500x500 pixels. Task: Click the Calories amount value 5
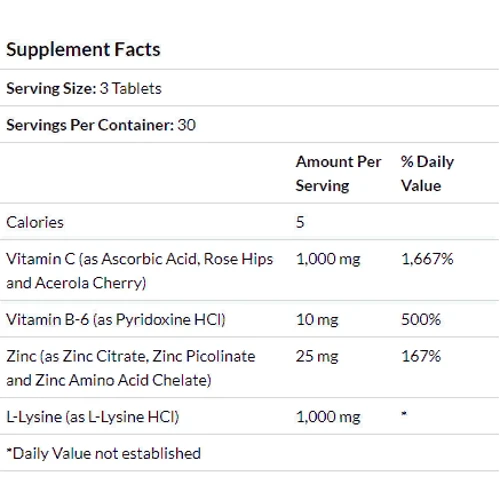pos(300,222)
